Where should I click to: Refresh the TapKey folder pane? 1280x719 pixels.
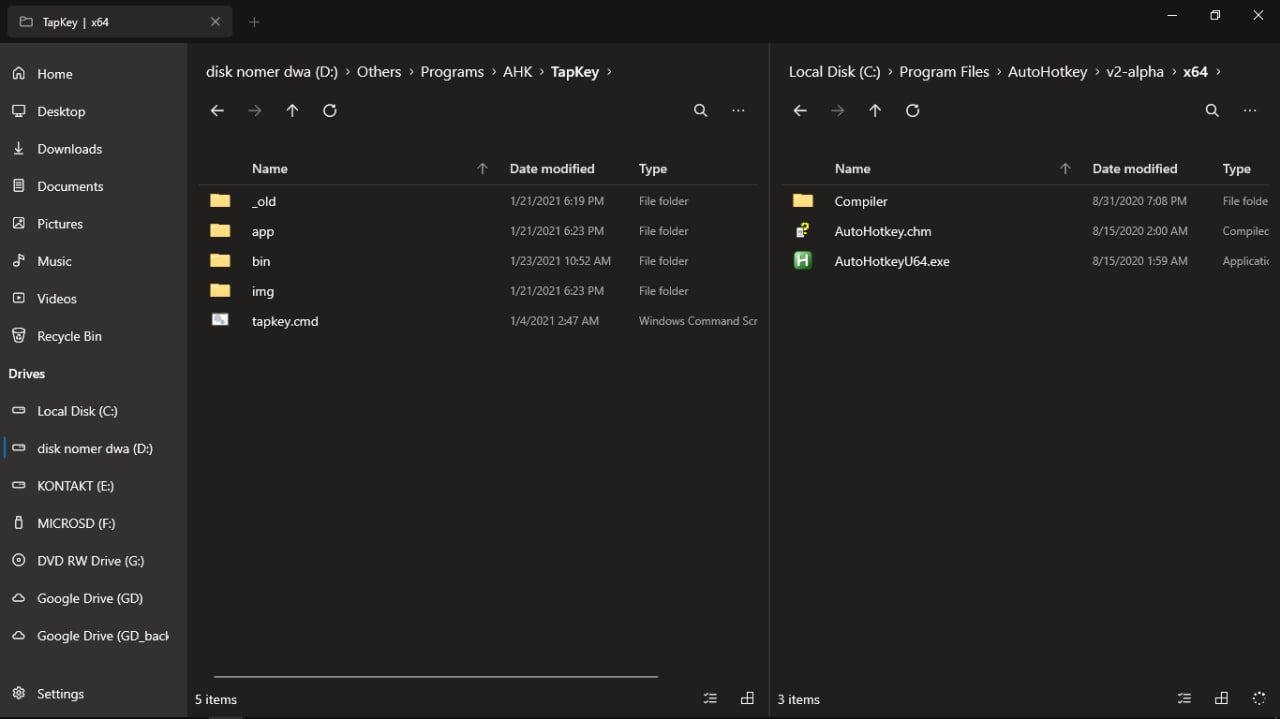pos(330,111)
